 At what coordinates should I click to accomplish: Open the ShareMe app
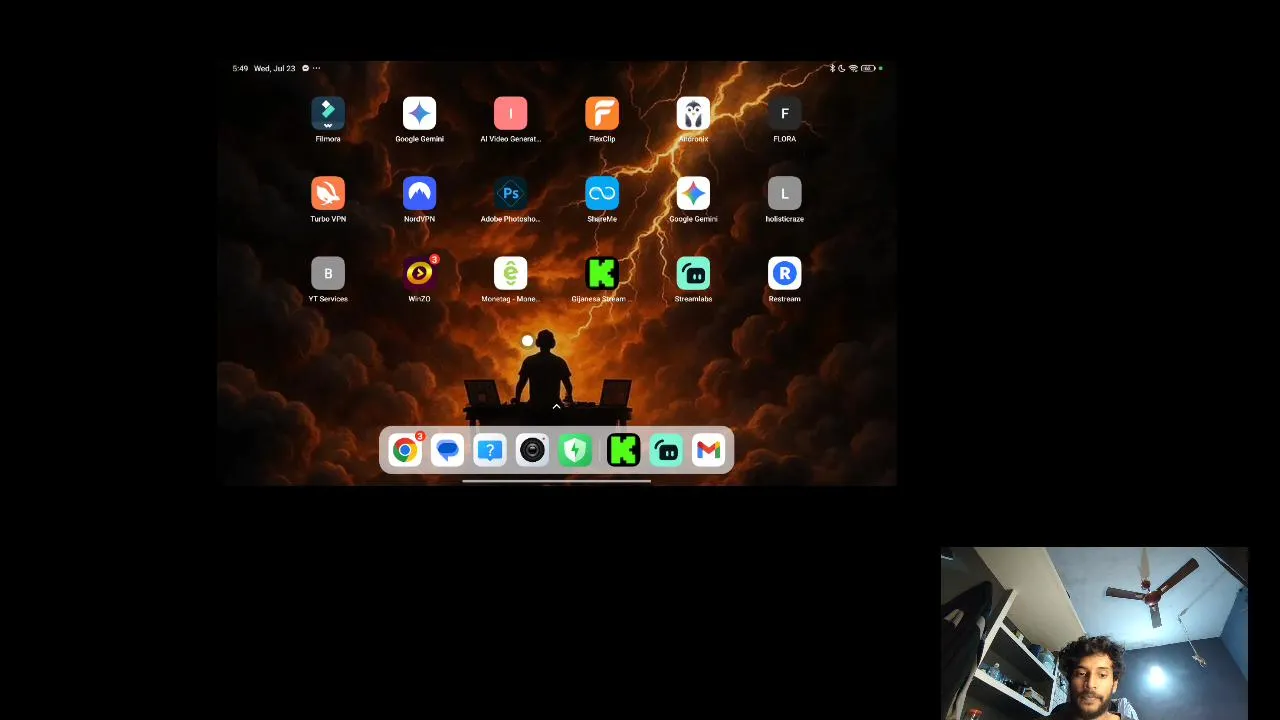coord(602,193)
